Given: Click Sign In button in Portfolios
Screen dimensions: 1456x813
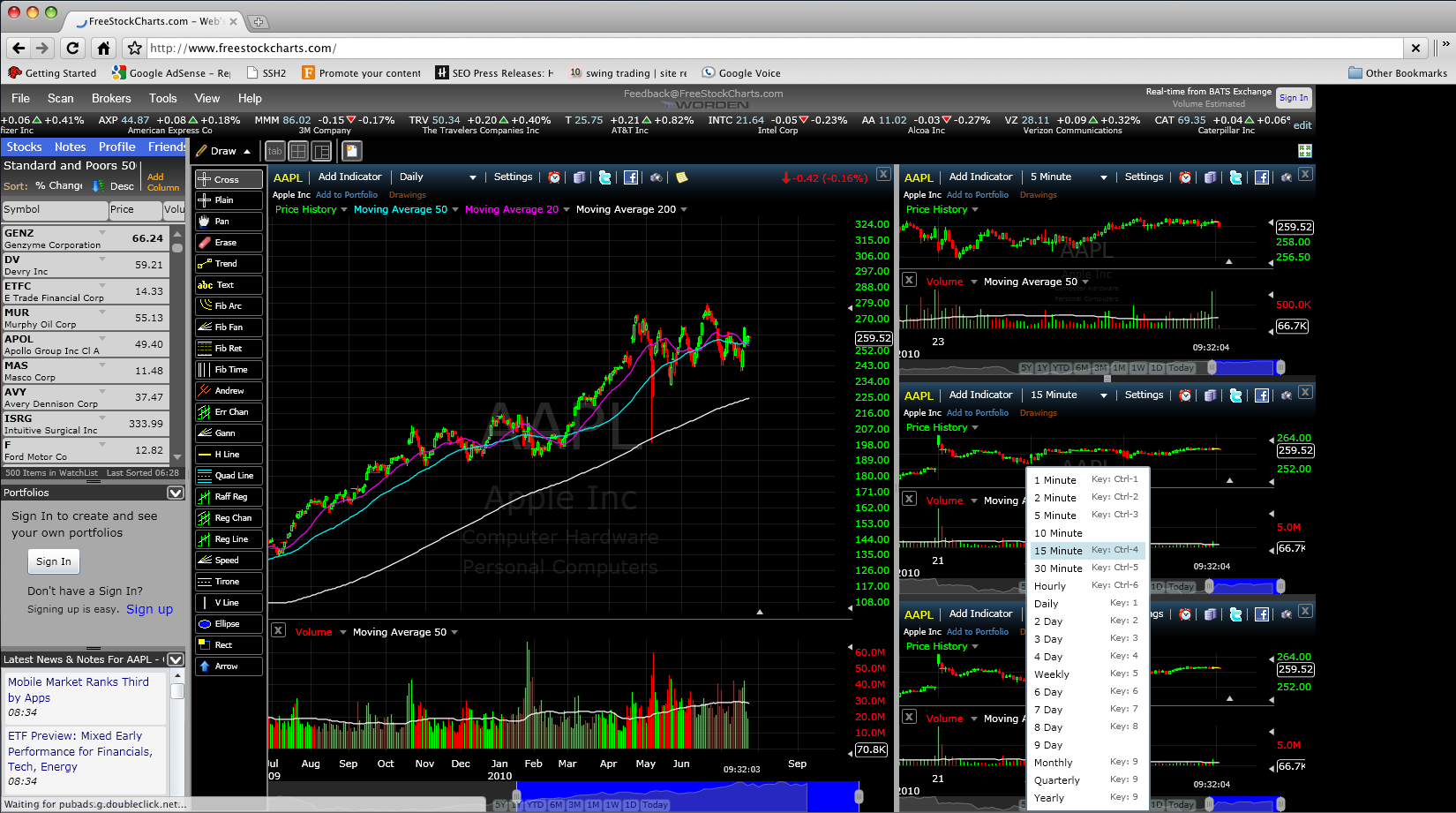Looking at the screenshot, I should pyautogui.click(x=54, y=561).
